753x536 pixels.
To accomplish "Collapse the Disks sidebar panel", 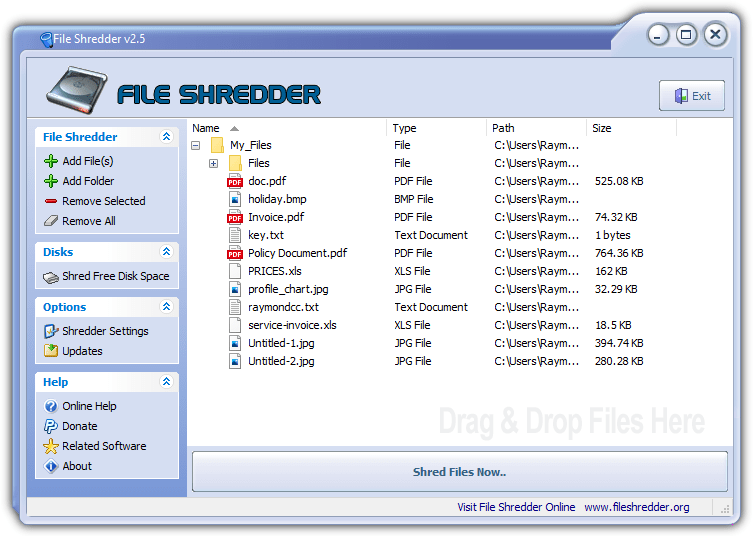I will point(166,252).
